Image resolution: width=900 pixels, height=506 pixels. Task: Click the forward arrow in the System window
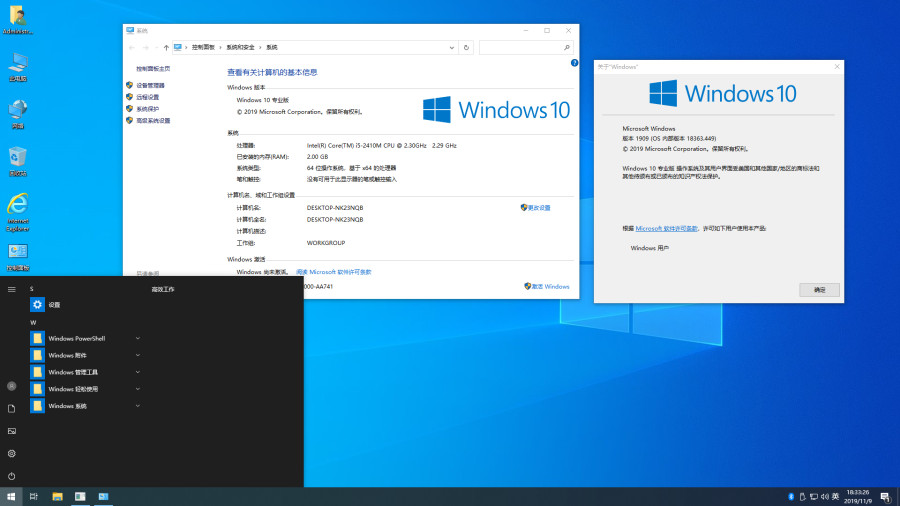146,48
